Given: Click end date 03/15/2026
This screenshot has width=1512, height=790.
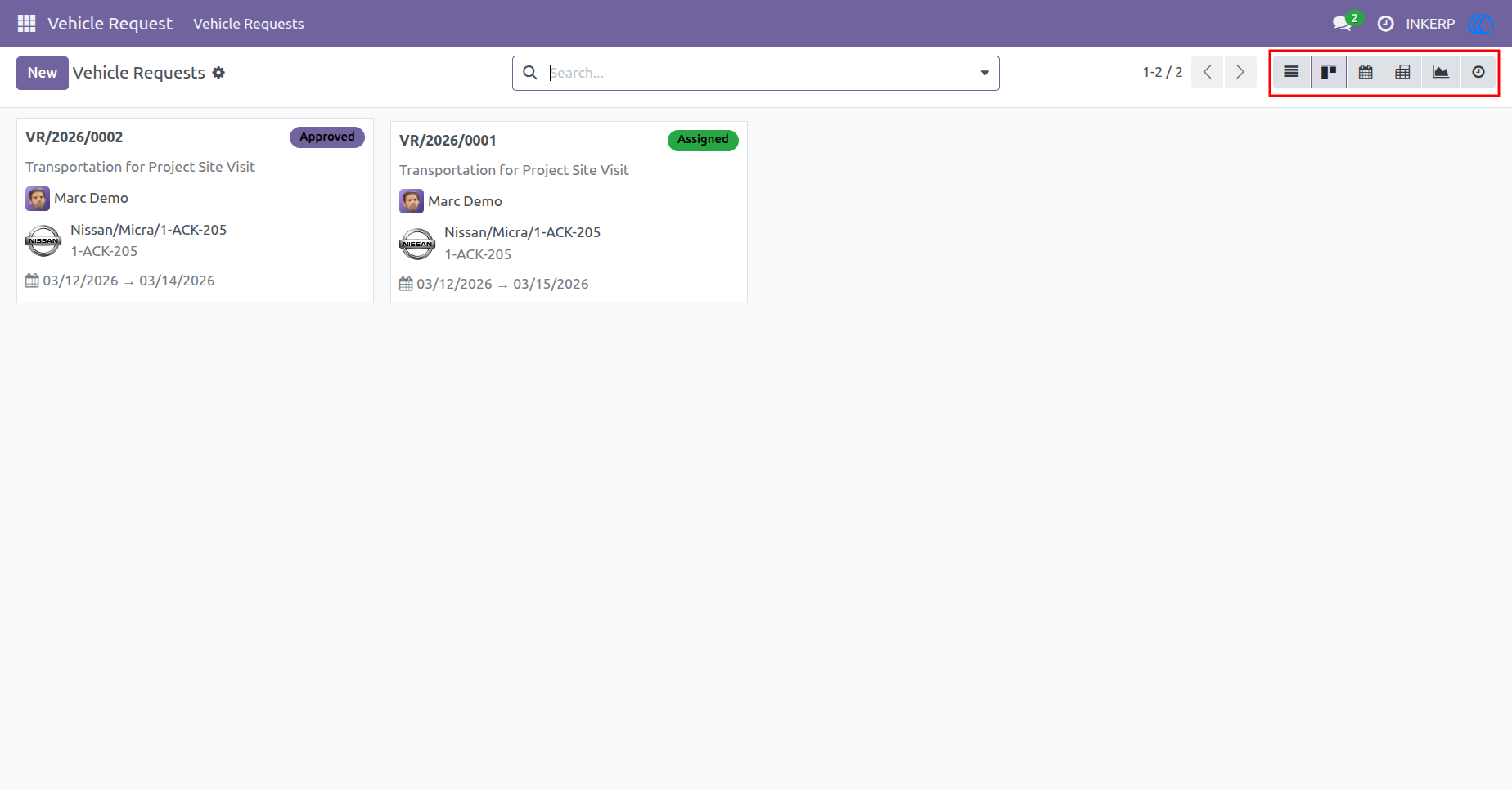Looking at the screenshot, I should 551,284.
